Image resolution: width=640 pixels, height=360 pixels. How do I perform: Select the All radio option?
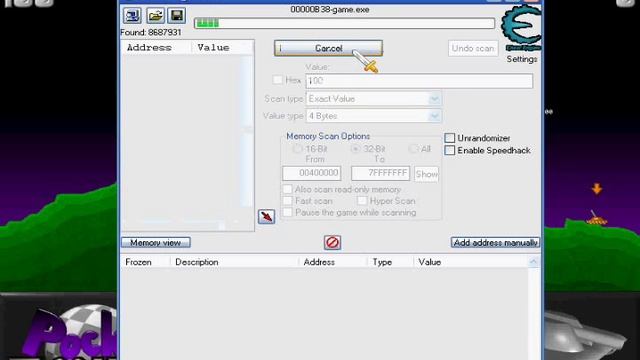coord(413,149)
